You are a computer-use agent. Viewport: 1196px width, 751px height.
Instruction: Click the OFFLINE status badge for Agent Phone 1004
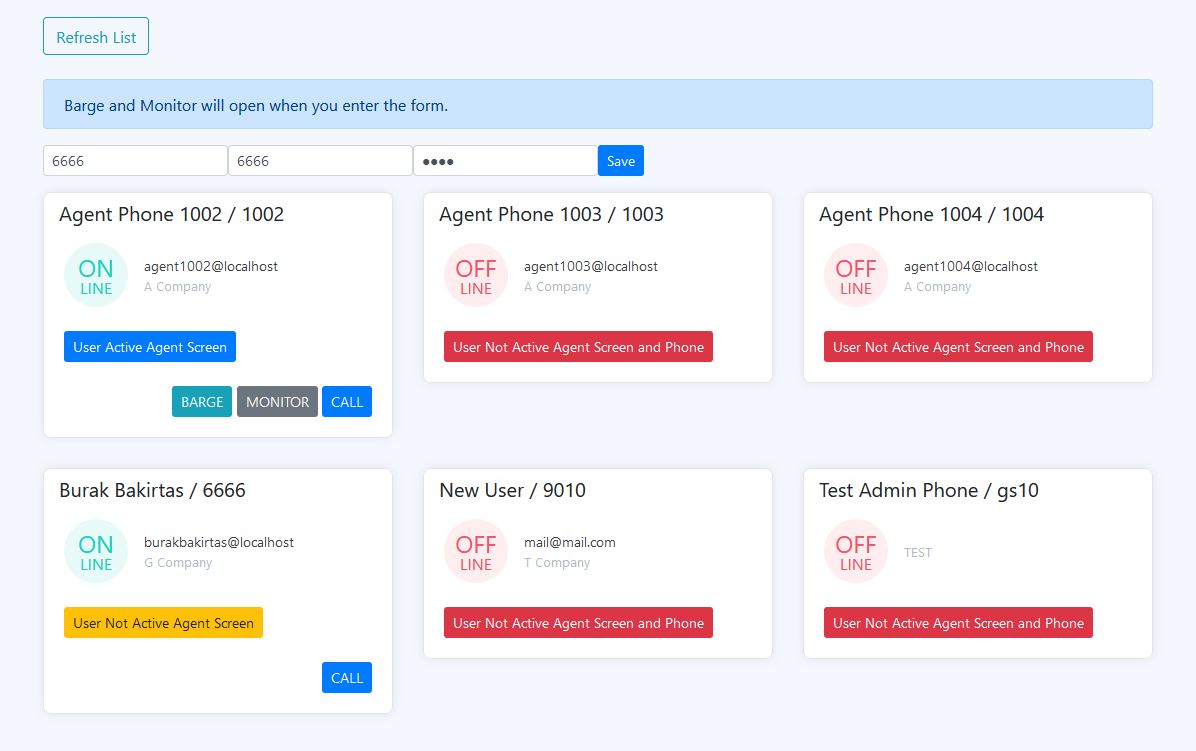tap(855, 275)
